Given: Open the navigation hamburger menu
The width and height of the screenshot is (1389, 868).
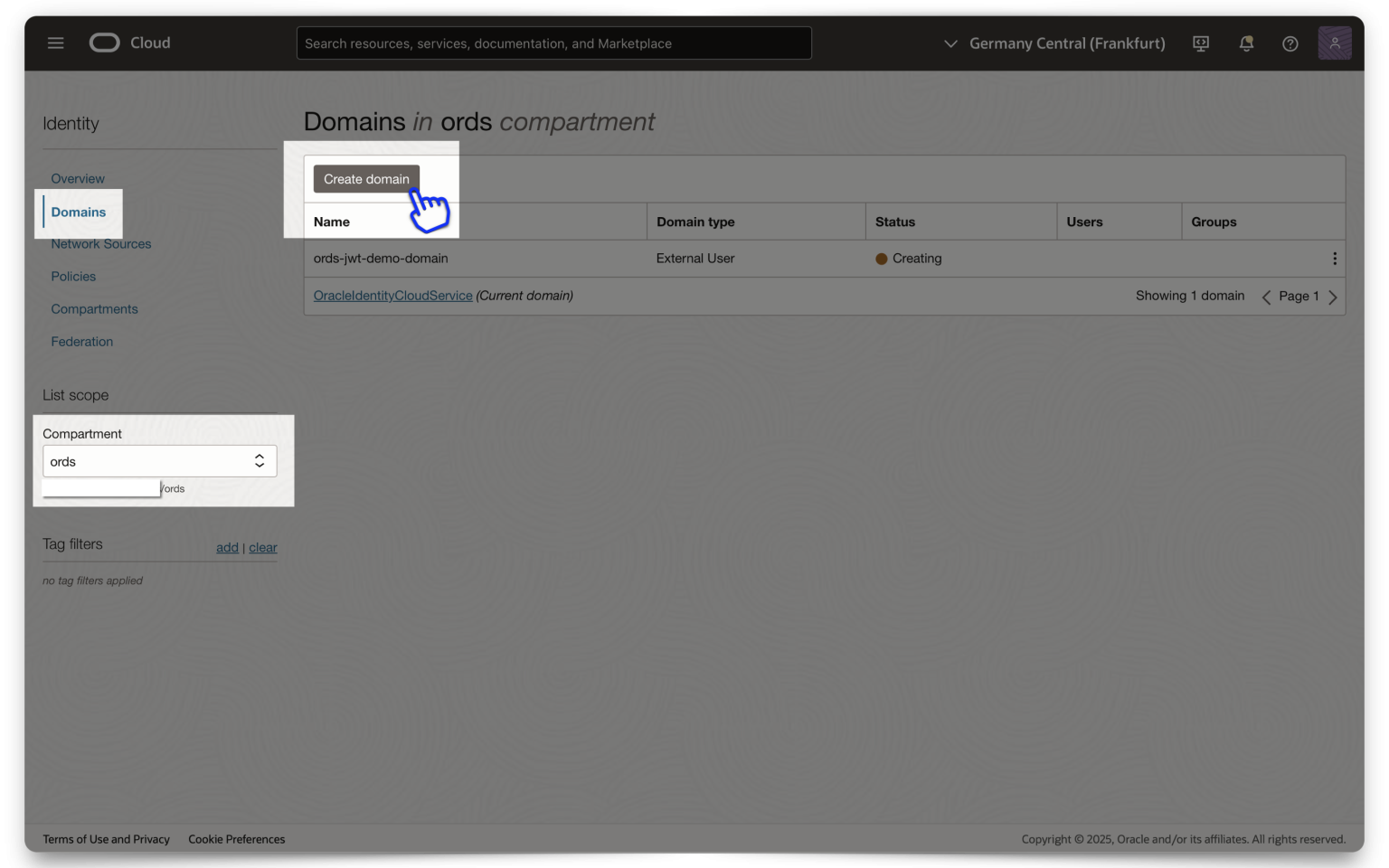Looking at the screenshot, I should [x=55, y=42].
